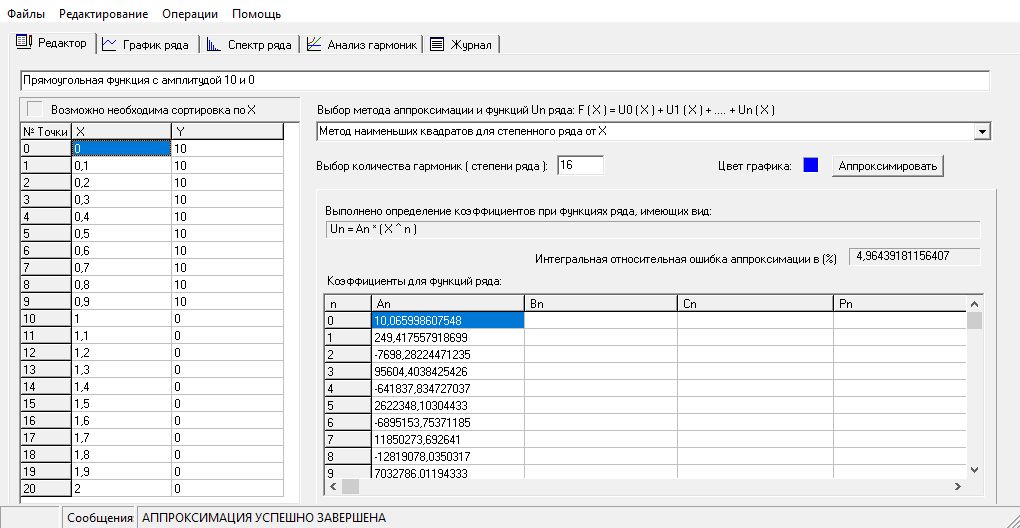Pick the blue graph color swatch
Viewport: 1020px width, 528px height.
point(810,165)
